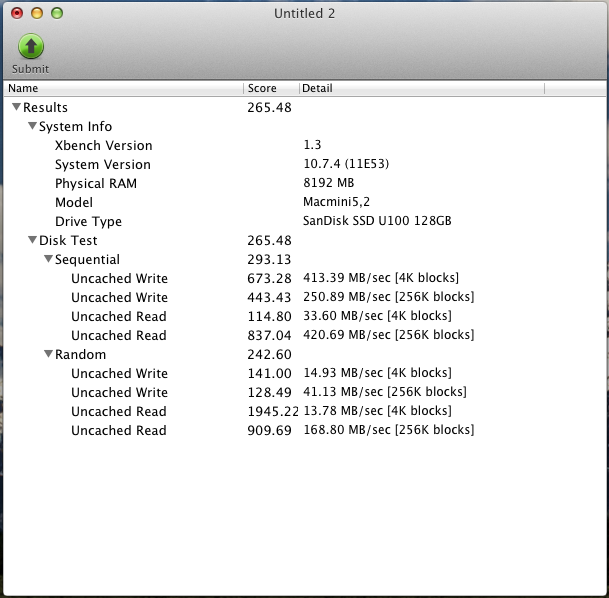Click the score 837.04
The height and width of the screenshot is (598, 609).
269,336
